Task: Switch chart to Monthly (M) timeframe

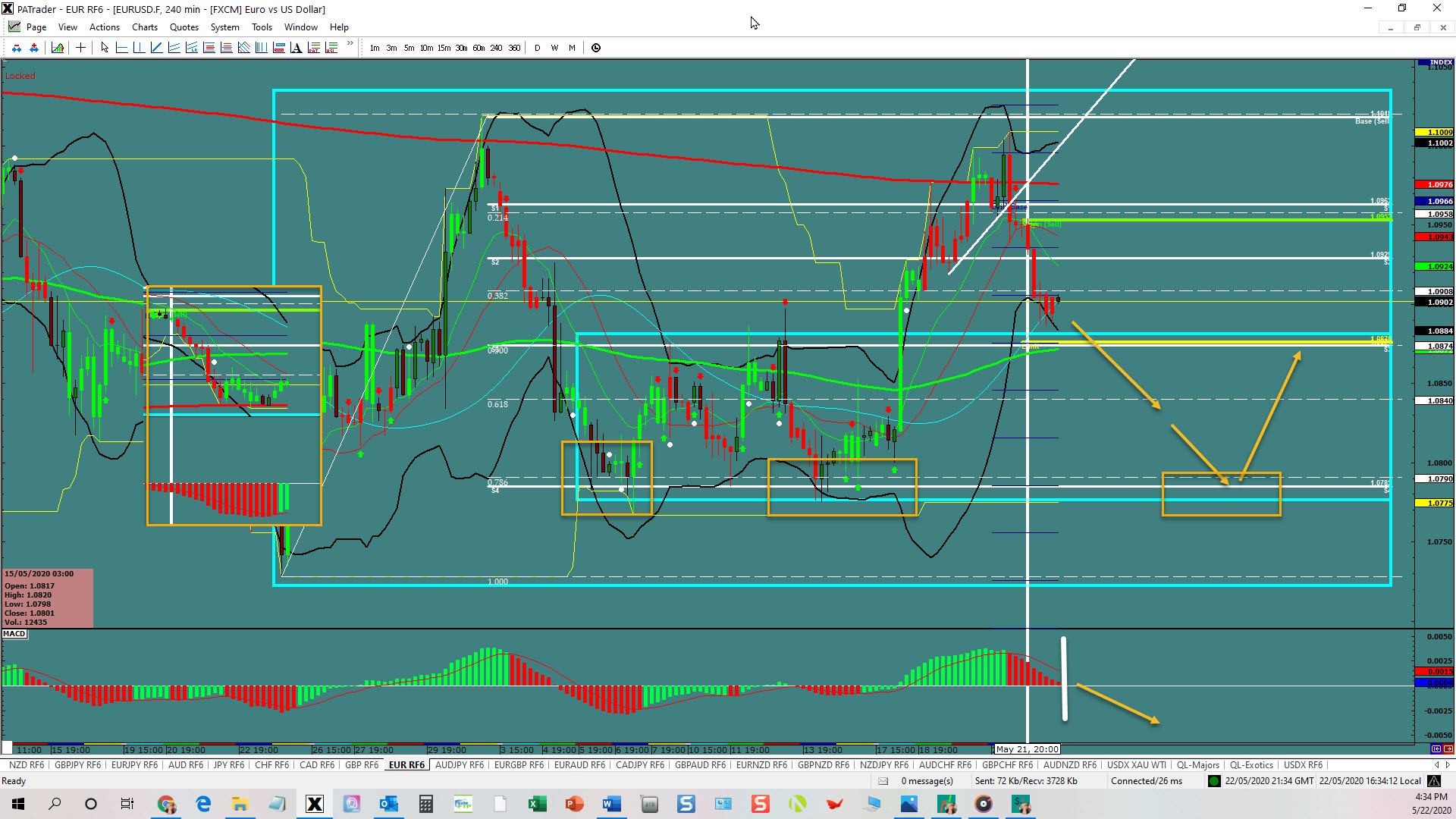Action: click(x=572, y=48)
